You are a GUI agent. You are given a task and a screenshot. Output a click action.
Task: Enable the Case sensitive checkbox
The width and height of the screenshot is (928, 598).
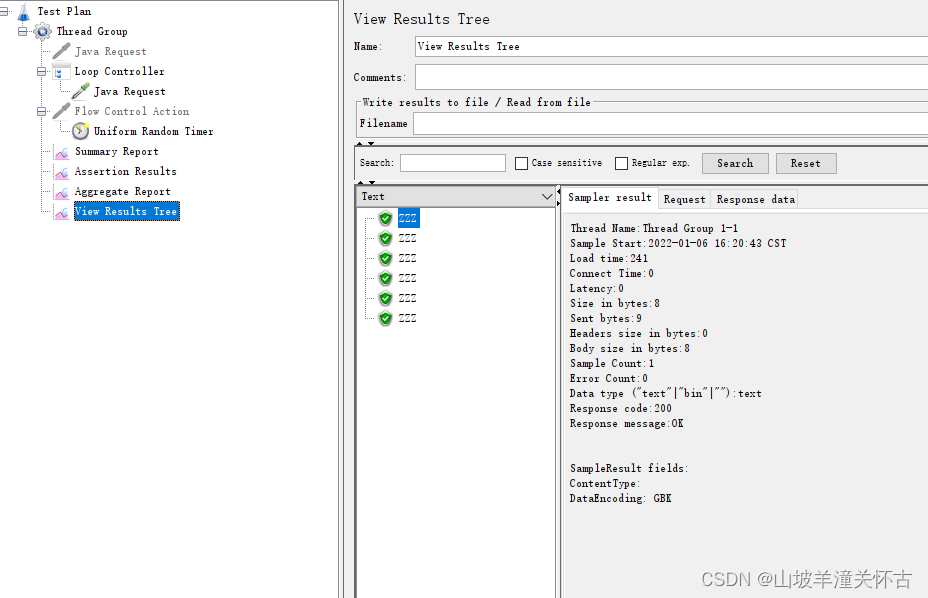(521, 163)
